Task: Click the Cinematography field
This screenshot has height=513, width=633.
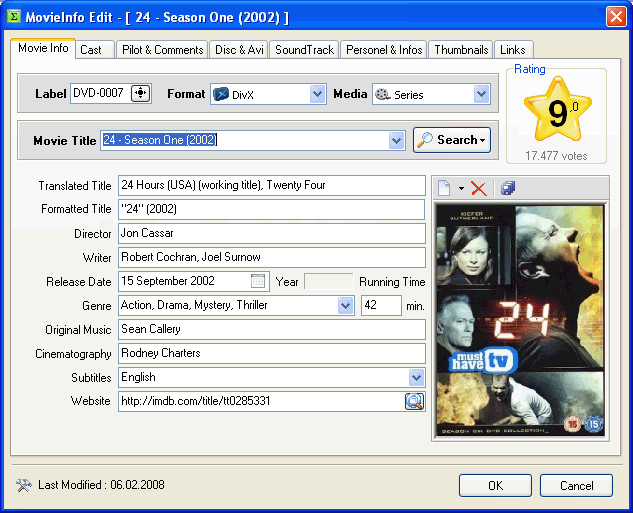Action: [272, 353]
